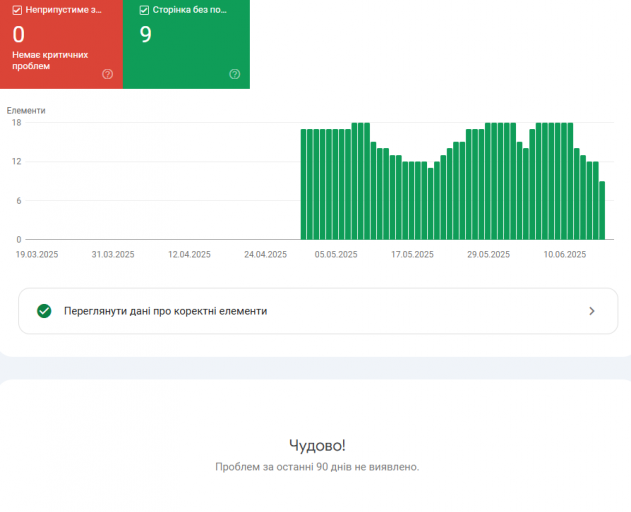Click chart date label 24.04.2025
The width and height of the screenshot is (631, 512).
pyautogui.click(x=266, y=254)
